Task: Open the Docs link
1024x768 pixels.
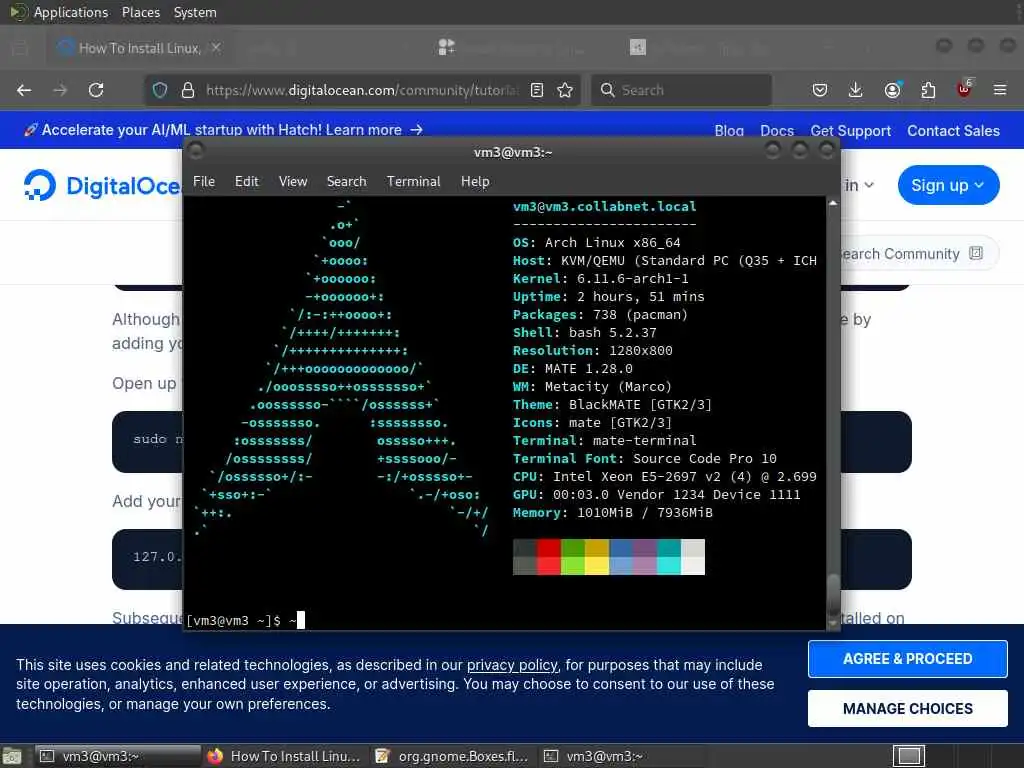Action: click(776, 131)
